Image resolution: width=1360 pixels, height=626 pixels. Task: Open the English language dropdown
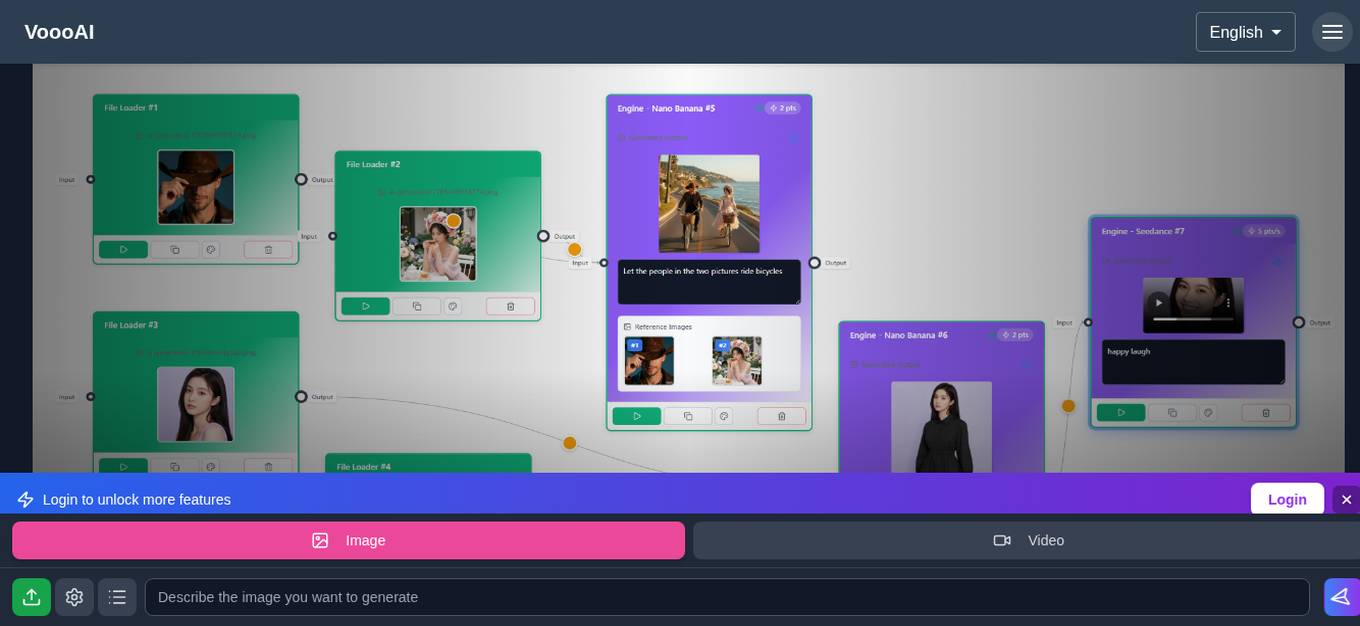click(x=1245, y=32)
